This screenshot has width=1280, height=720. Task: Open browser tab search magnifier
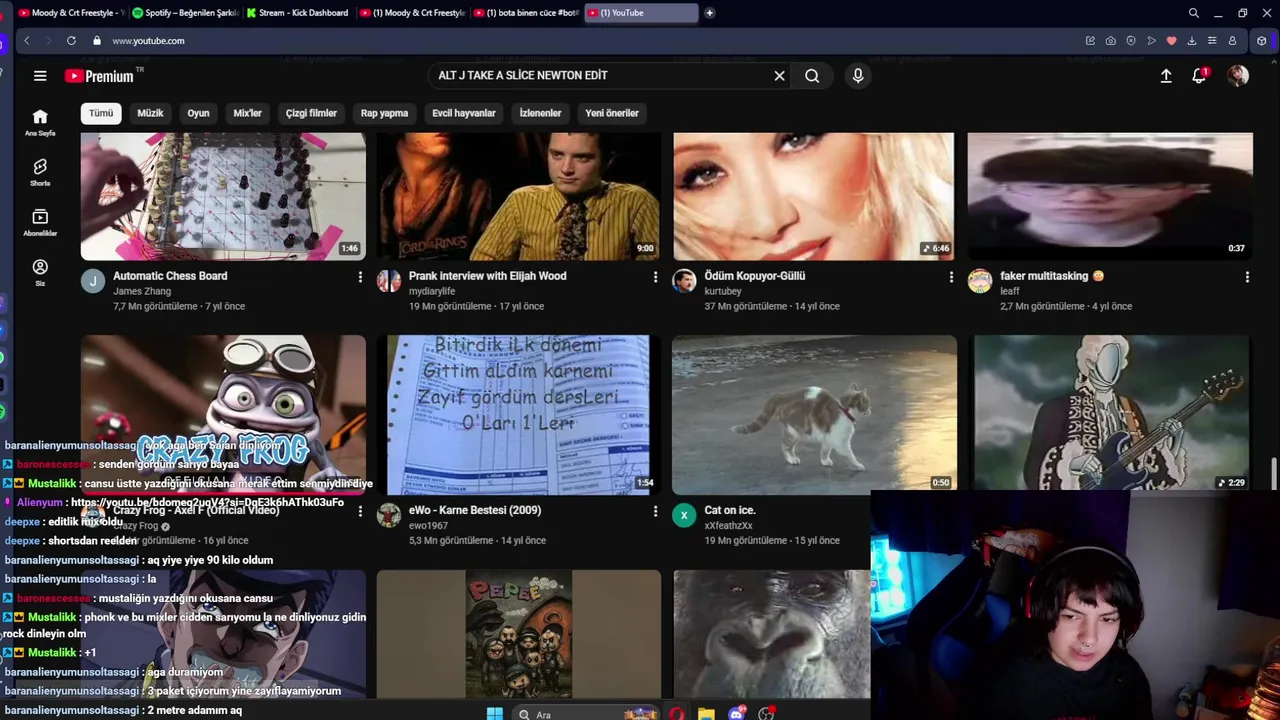[1193, 13]
